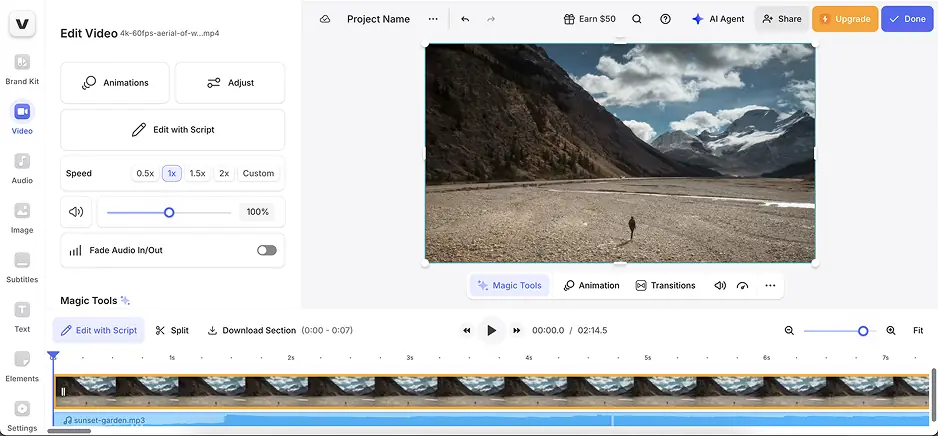
Task: Toggle Fade Audio In/Out switch
Action: click(266, 250)
